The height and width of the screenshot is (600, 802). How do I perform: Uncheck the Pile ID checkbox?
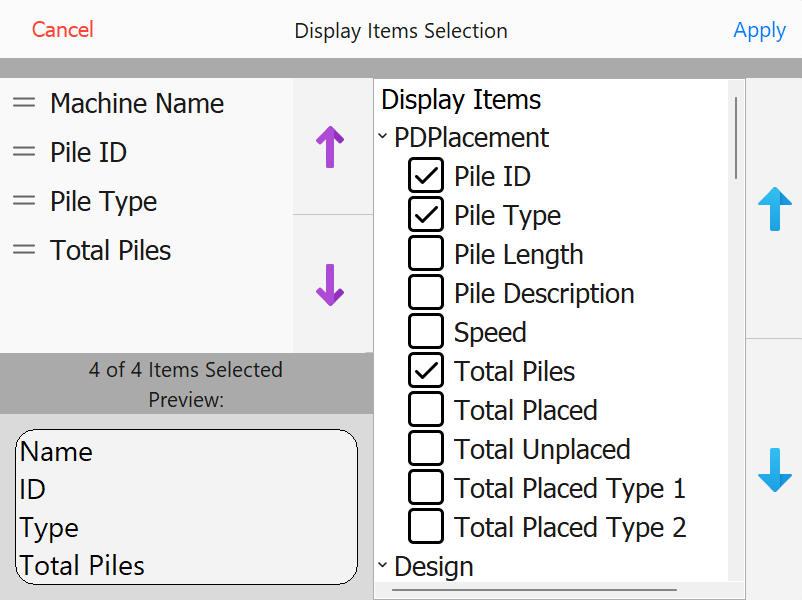coord(426,175)
